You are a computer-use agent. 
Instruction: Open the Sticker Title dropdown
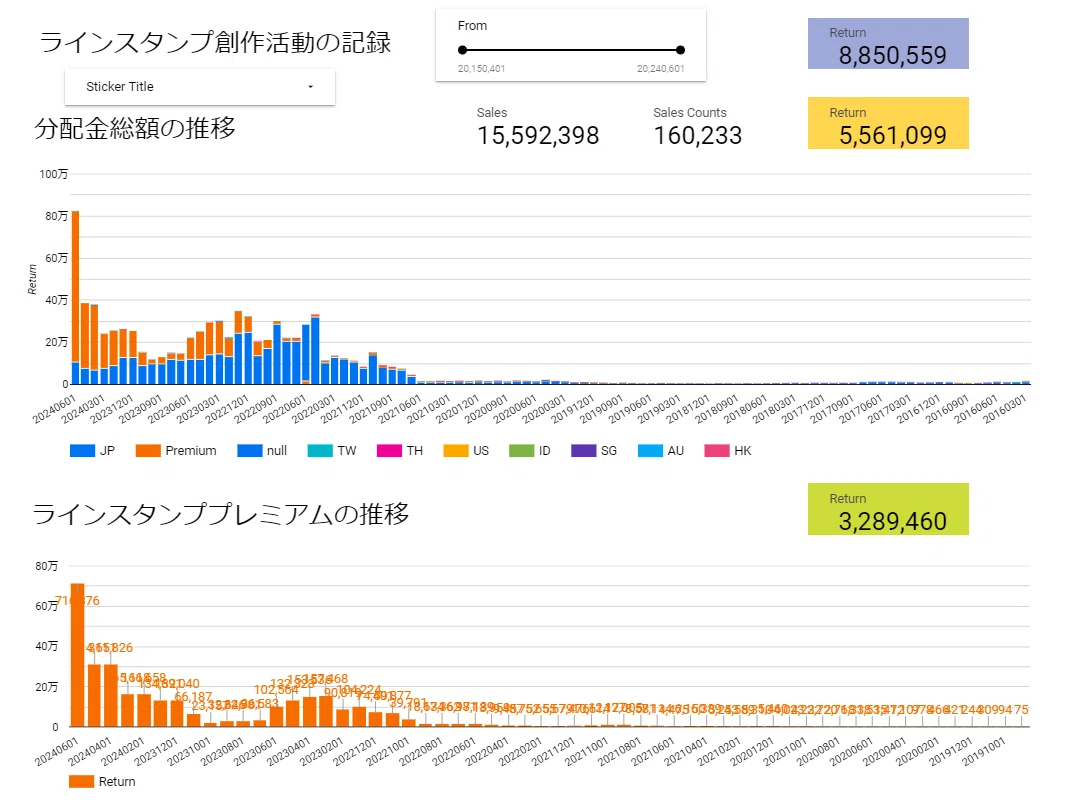(200, 87)
